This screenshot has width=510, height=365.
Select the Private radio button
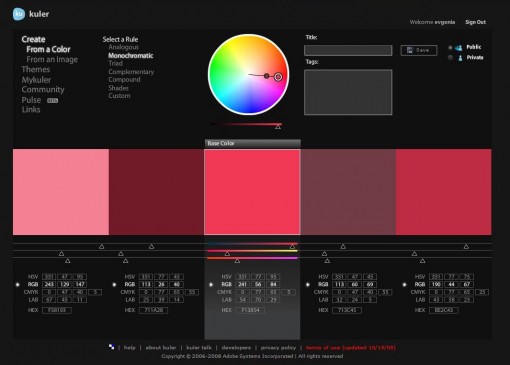pos(450,58)
